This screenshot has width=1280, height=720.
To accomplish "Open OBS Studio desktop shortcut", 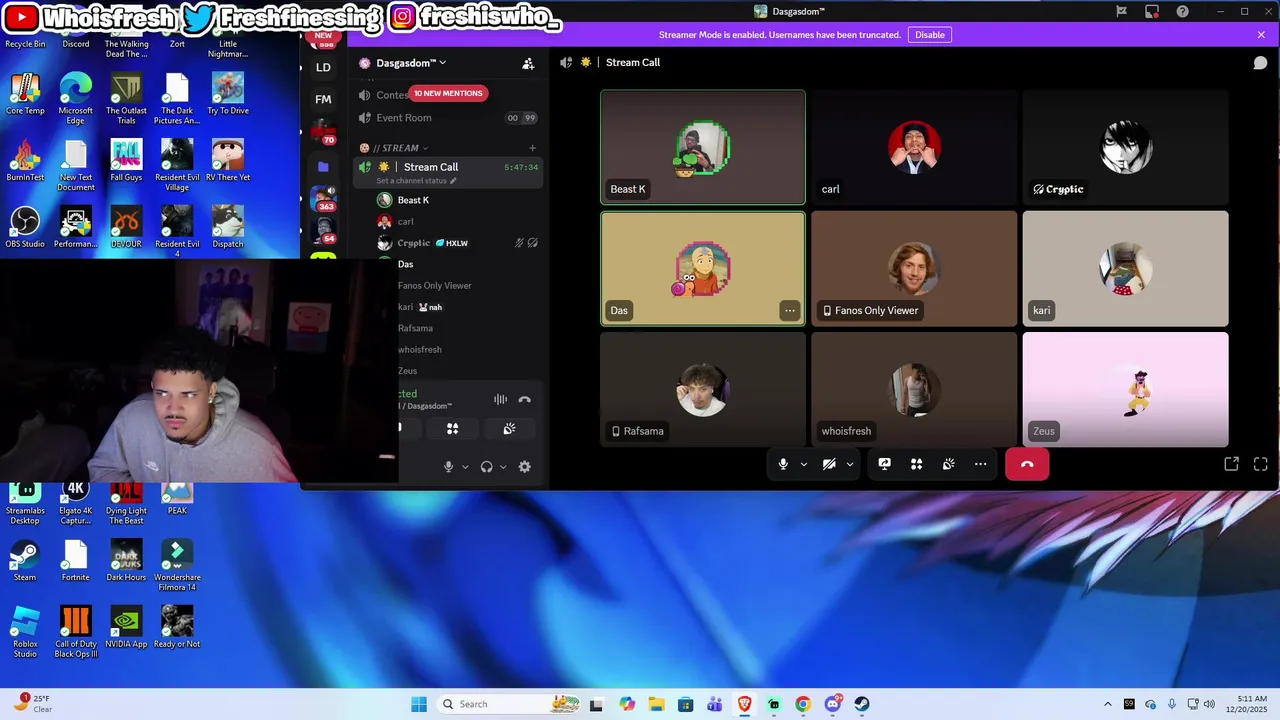I will pyautogui.click(x=25, y=227).
